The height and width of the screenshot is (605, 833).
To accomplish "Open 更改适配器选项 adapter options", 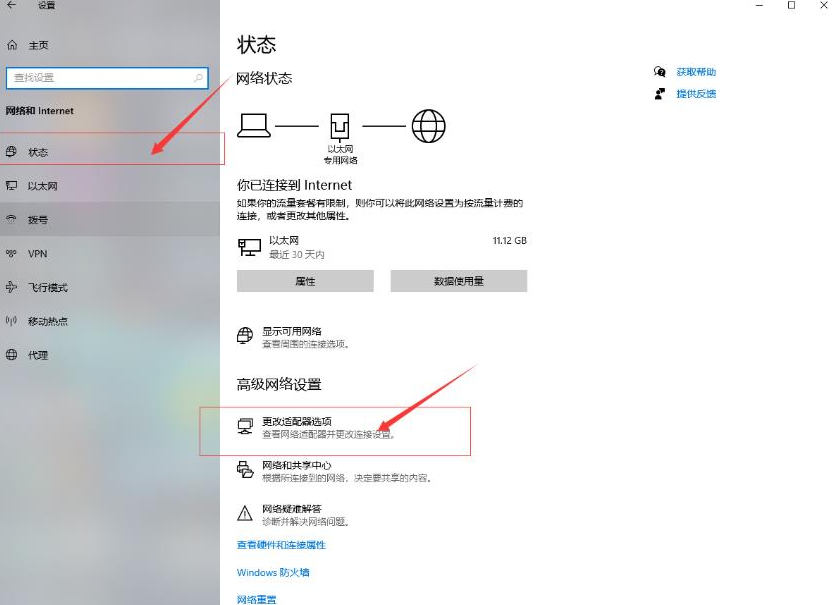I will (296, 422).
